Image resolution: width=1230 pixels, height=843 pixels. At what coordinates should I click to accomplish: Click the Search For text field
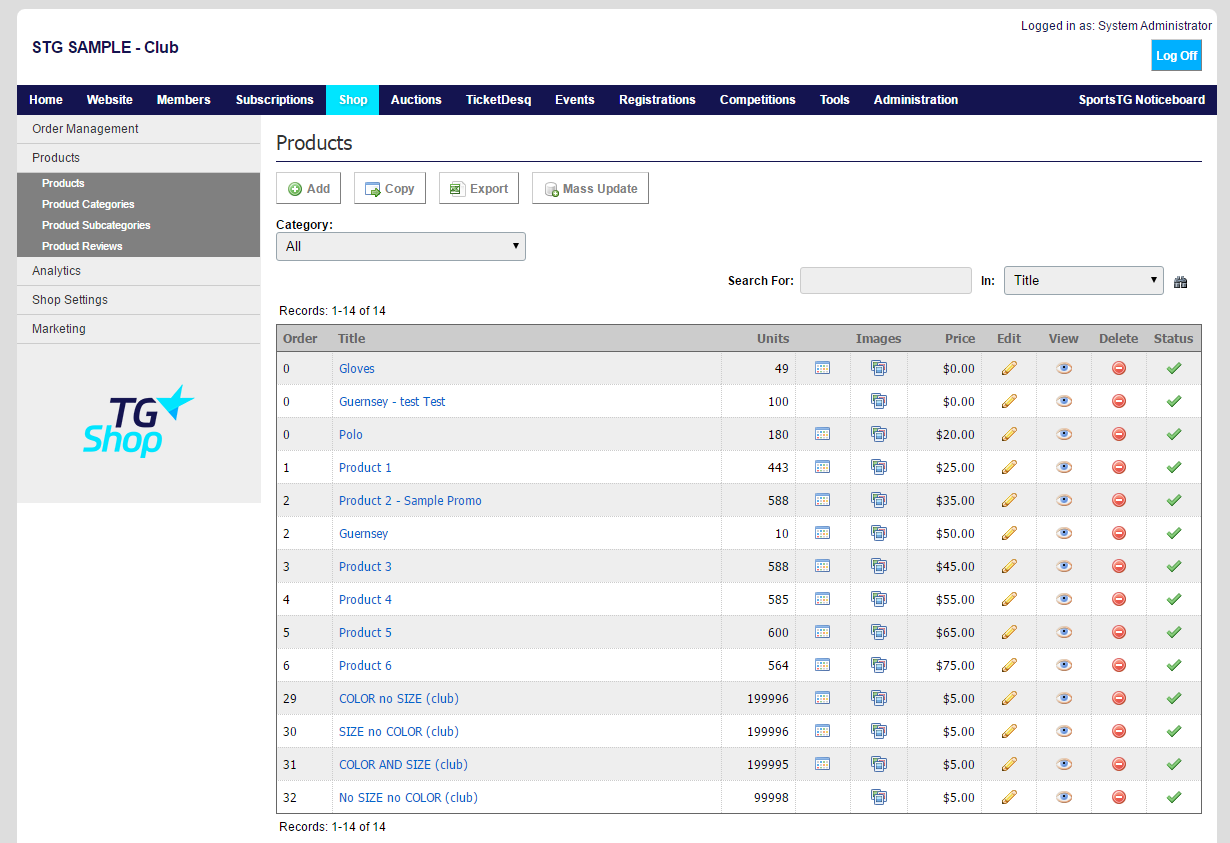tap(885, 281)
